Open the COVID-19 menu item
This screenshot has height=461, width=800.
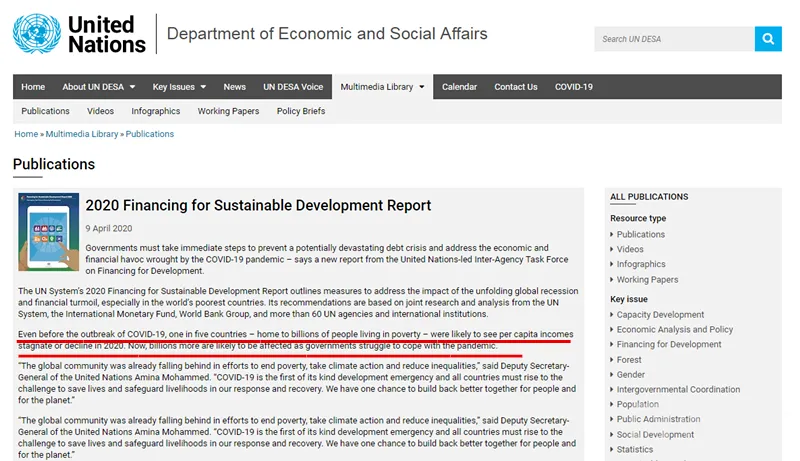pyautogui.click(x=573, y=87)
